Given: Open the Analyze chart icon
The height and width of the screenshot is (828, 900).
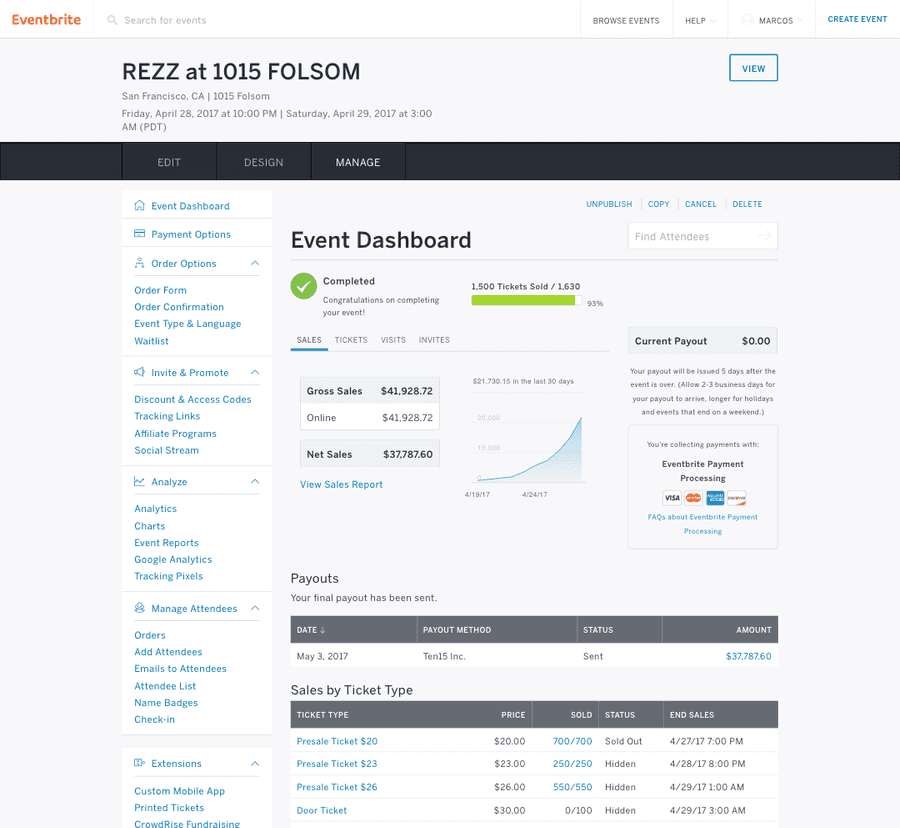Looking at the screenshot, I should coord(141,481).
